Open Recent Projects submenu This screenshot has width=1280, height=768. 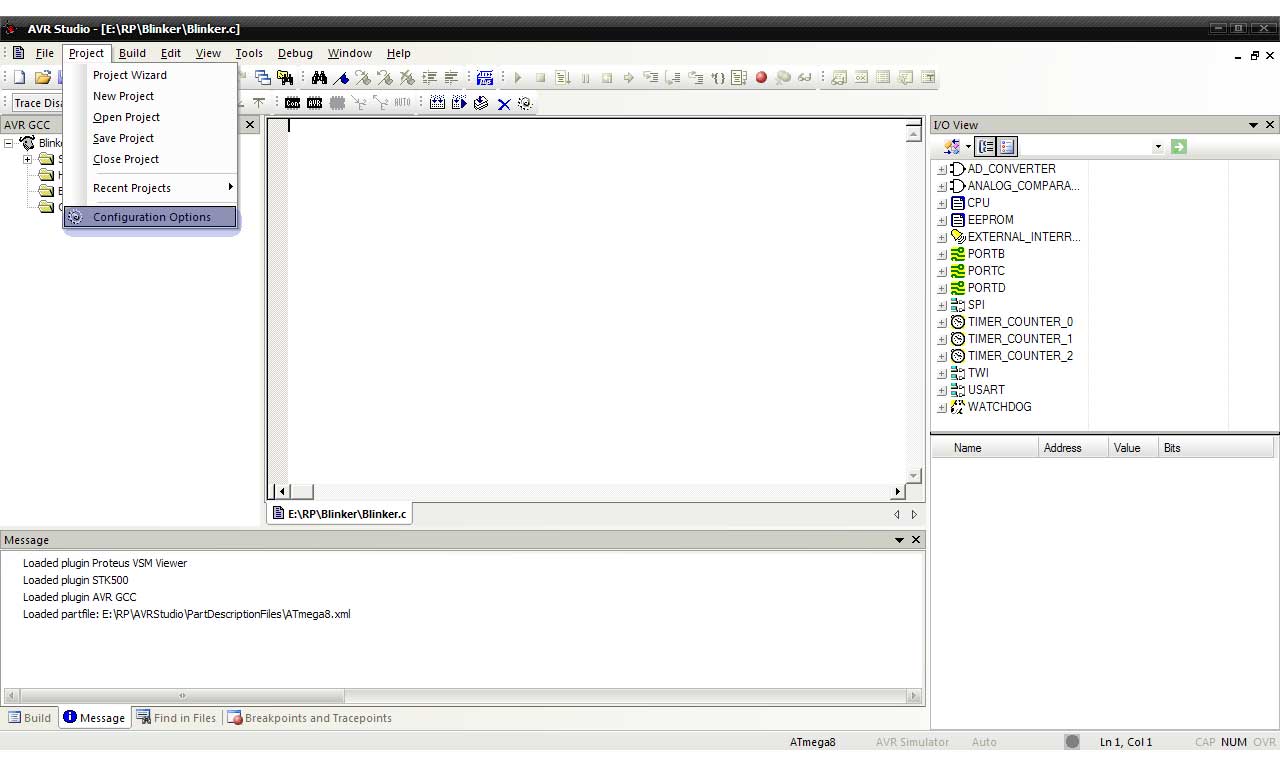point(151,188)
